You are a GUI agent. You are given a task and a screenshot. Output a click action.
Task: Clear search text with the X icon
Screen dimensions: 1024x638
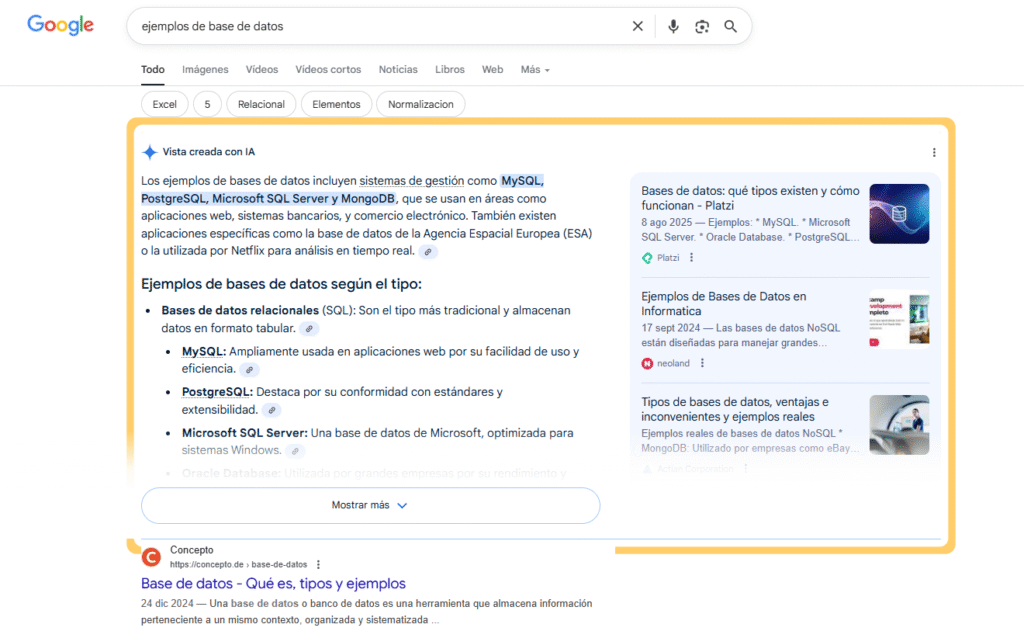[x=638, y=26]
